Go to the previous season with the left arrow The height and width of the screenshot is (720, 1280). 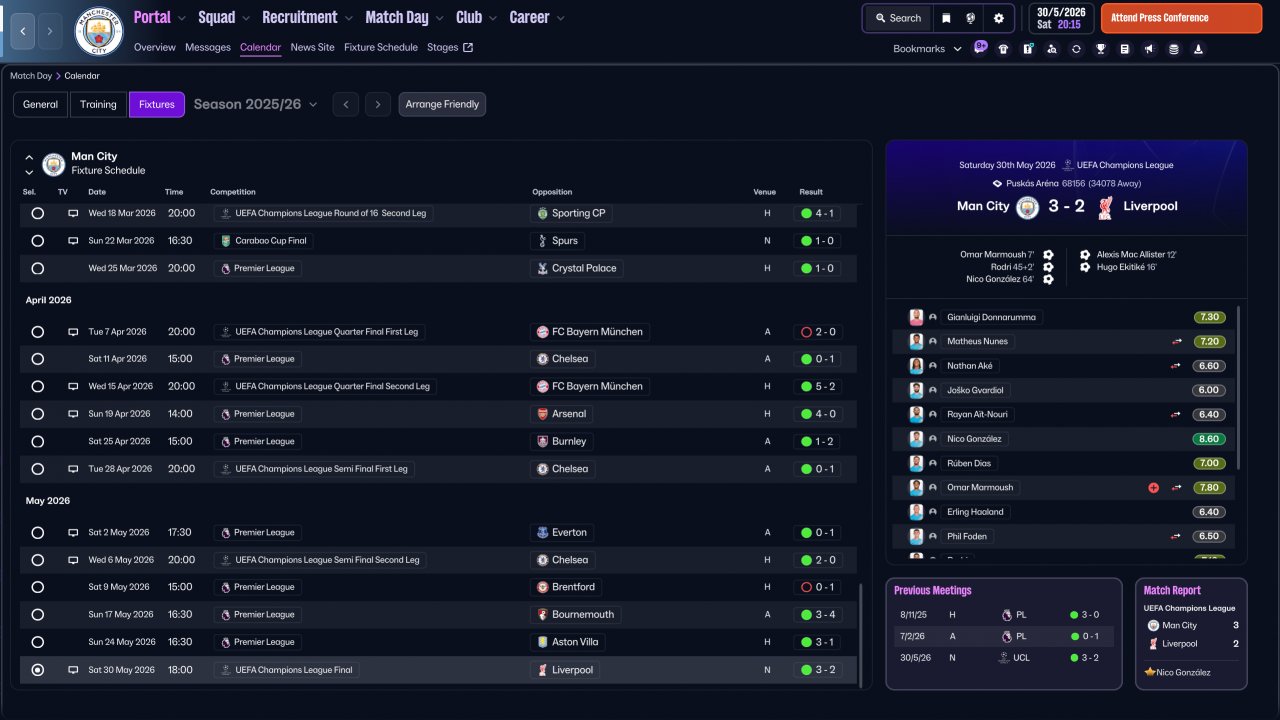346,104
